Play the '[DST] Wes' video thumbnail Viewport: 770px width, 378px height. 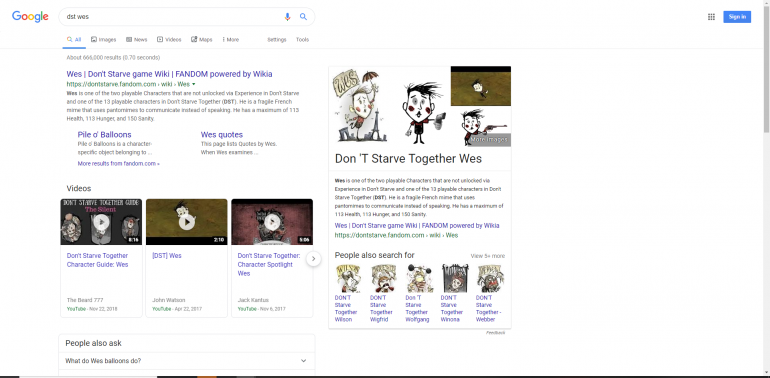[x=187, y=222]
